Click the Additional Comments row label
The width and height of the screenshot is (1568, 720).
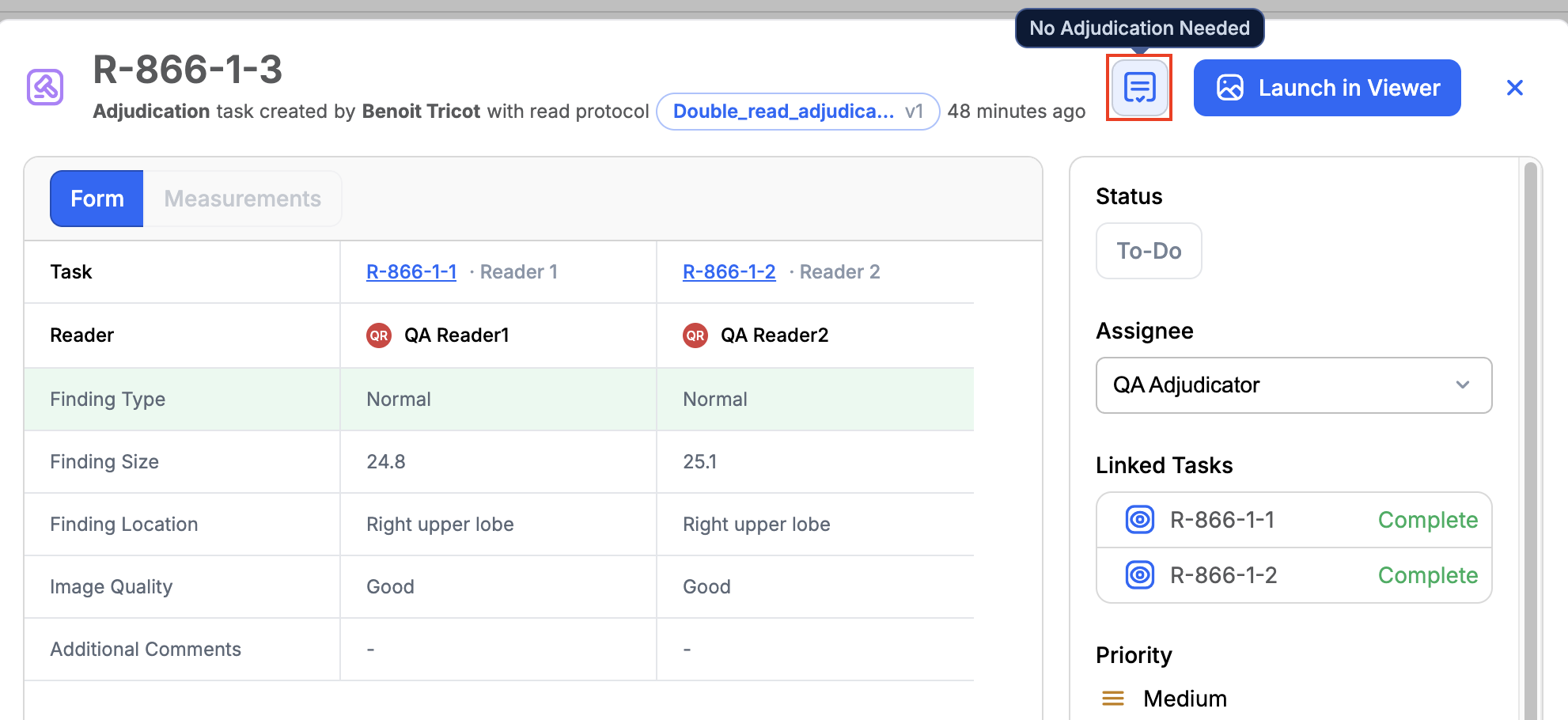coord(146,650)
